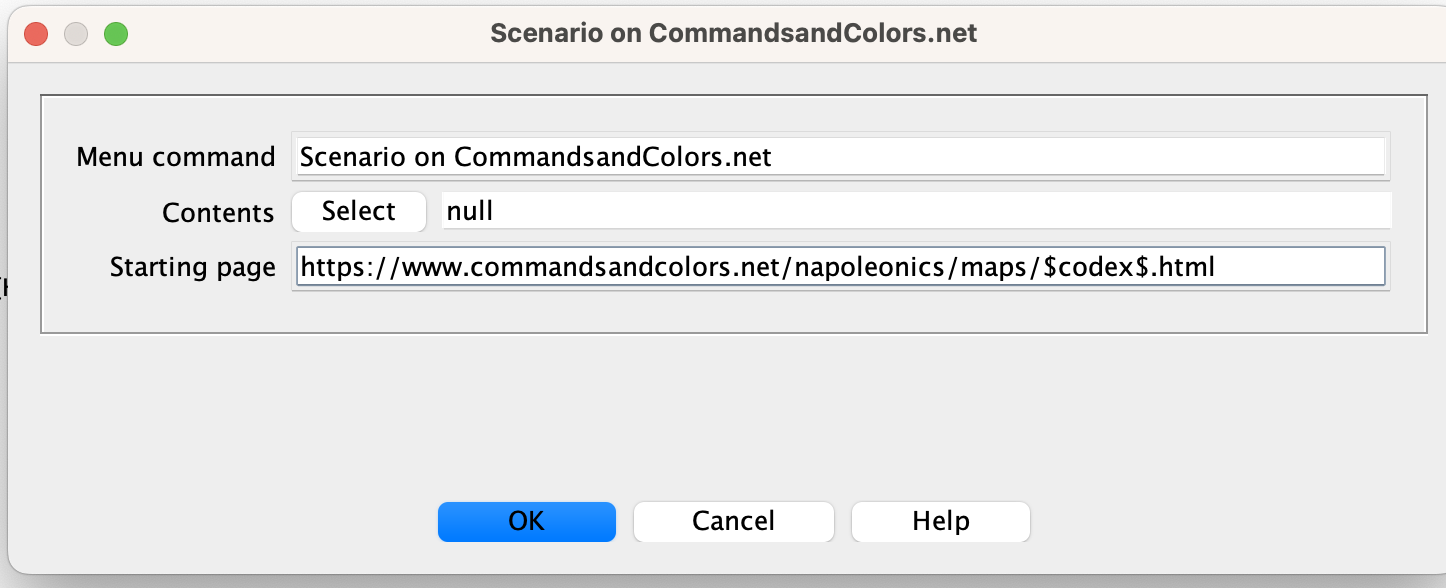Confirm menu command settings with OK
This screenshot has width=1446, height=588.
click(527, 521)
